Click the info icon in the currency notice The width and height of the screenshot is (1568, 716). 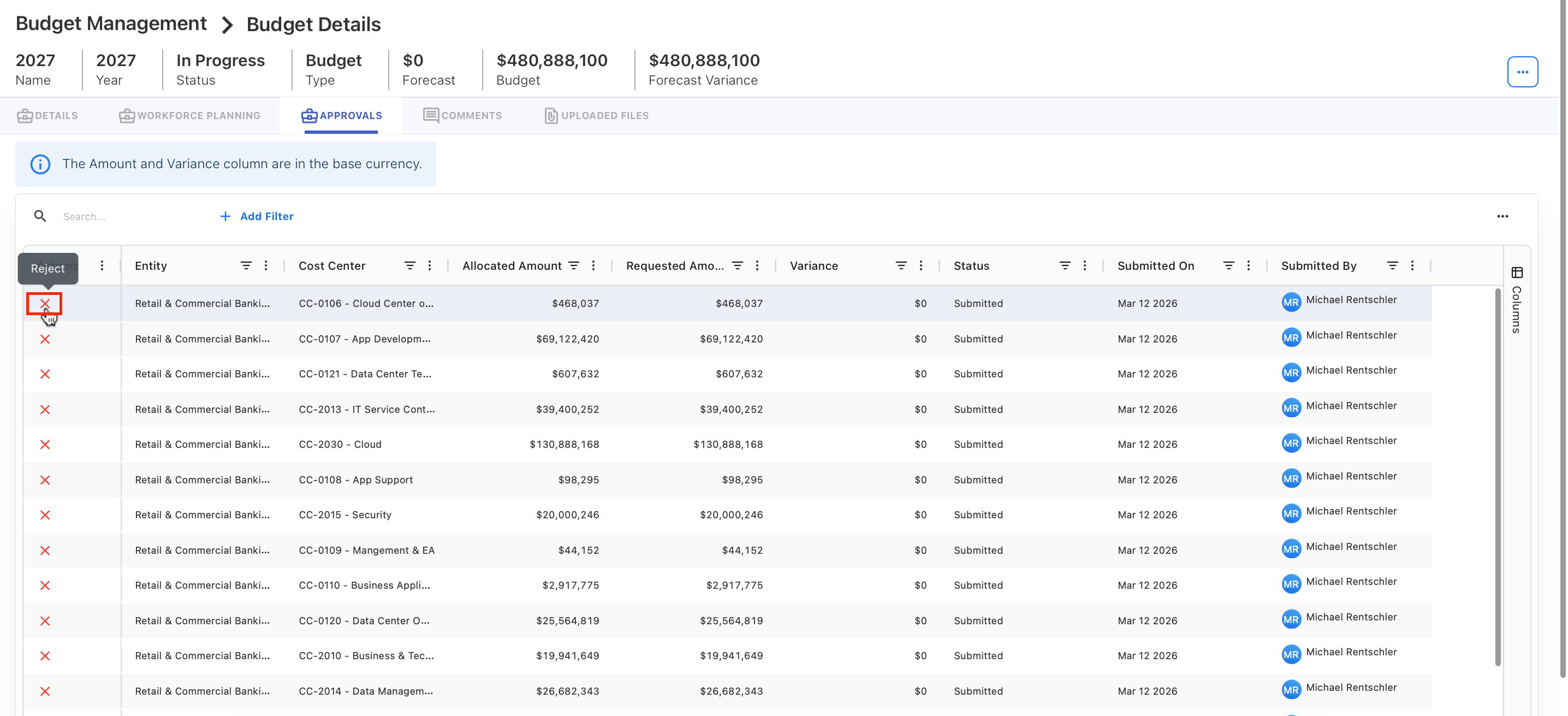click(40, 164)
